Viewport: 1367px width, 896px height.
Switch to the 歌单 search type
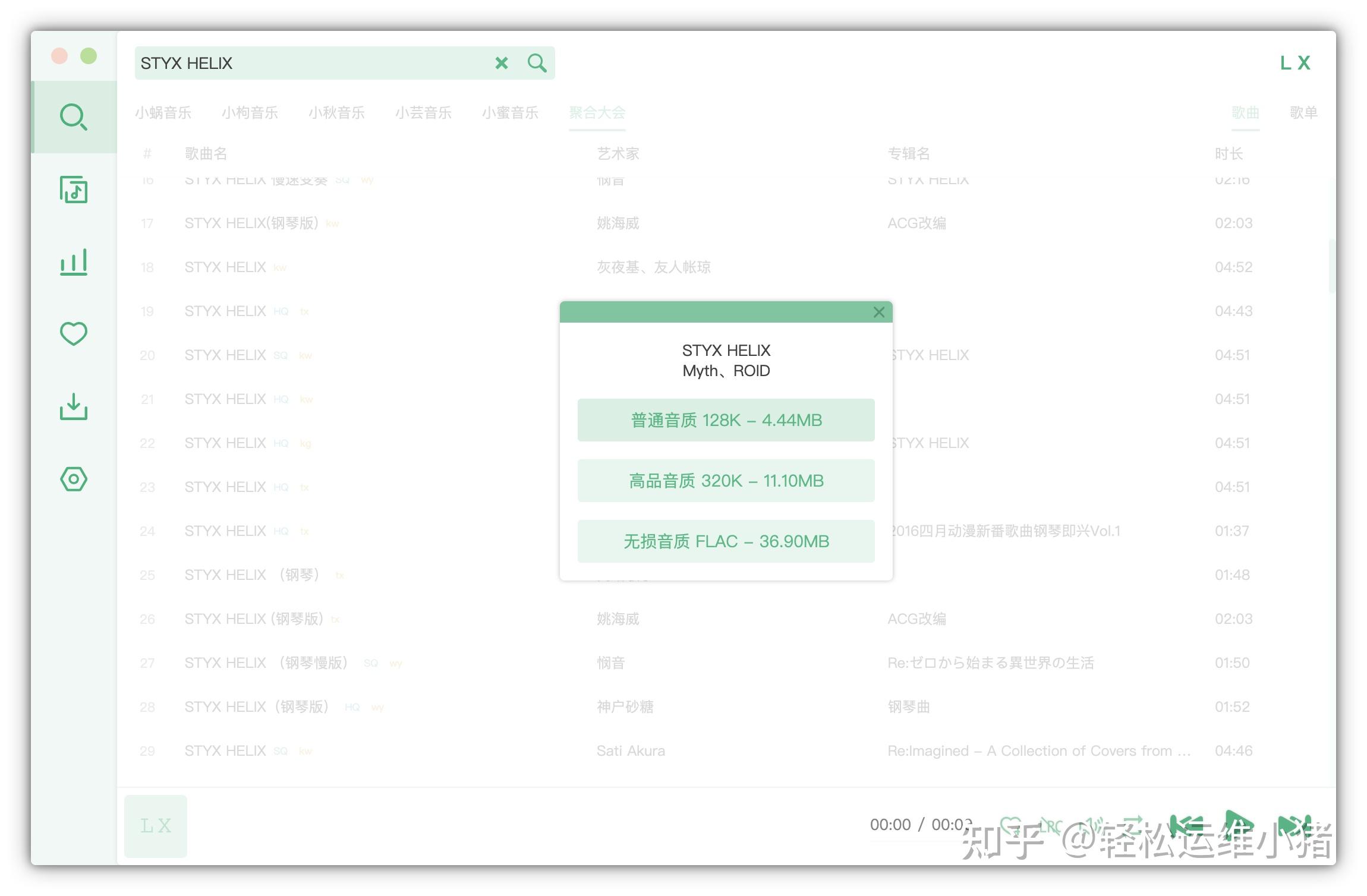[1303, 112]
